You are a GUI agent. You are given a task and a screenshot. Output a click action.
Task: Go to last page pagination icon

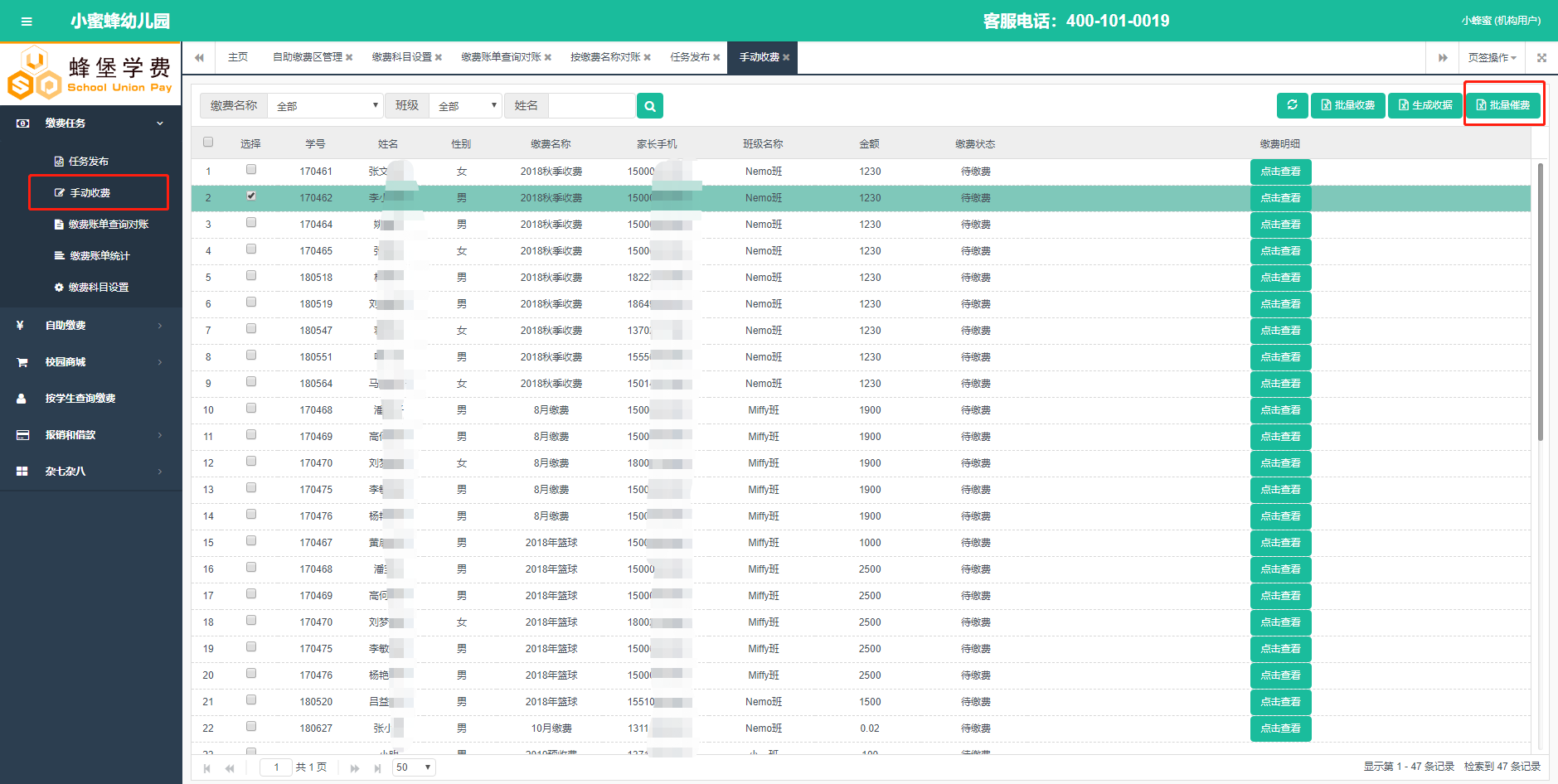pyautogui.click(x=377, y=768)
